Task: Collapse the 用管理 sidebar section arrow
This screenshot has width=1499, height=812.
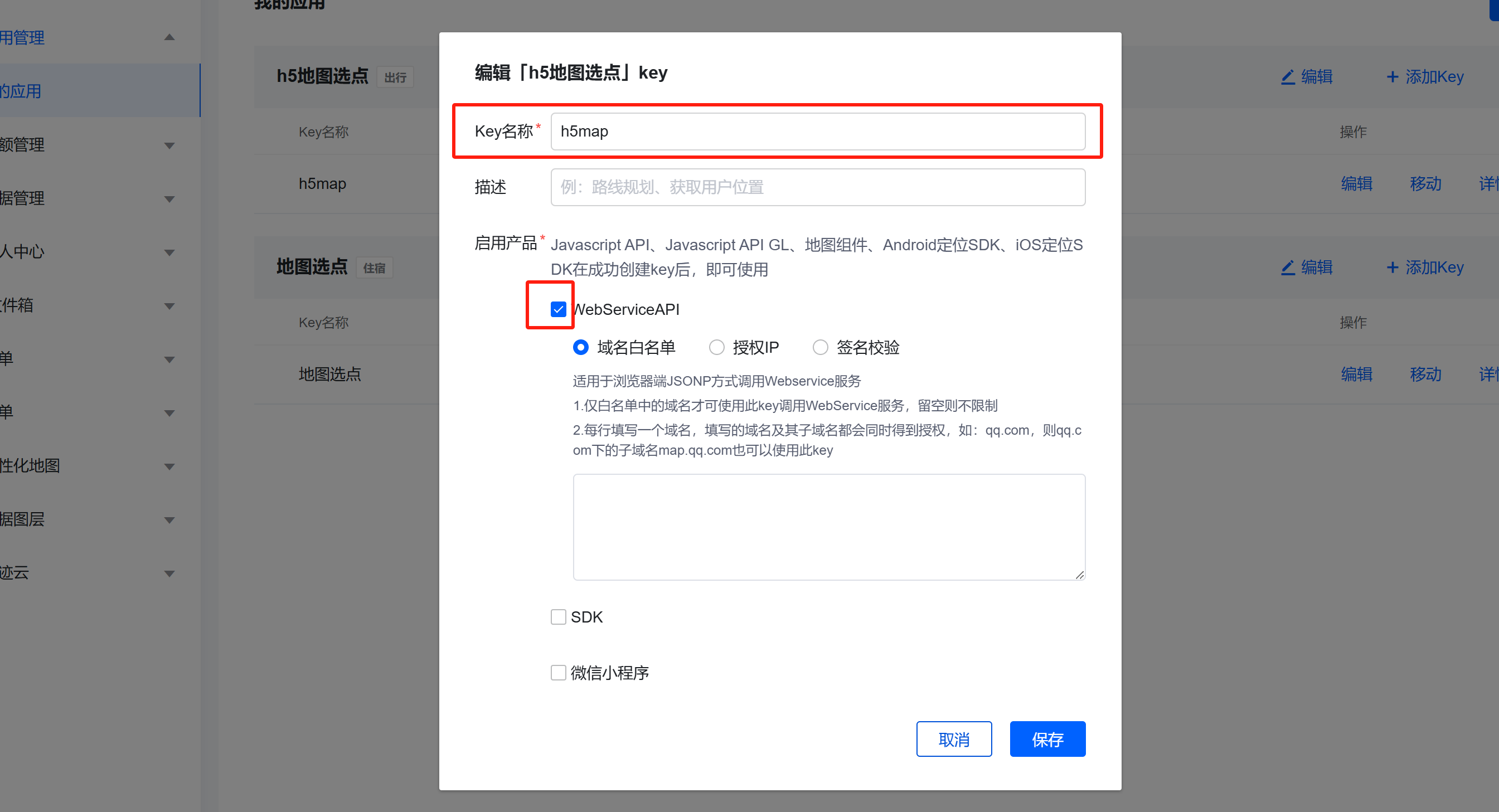Action: (x=169, y=37)
